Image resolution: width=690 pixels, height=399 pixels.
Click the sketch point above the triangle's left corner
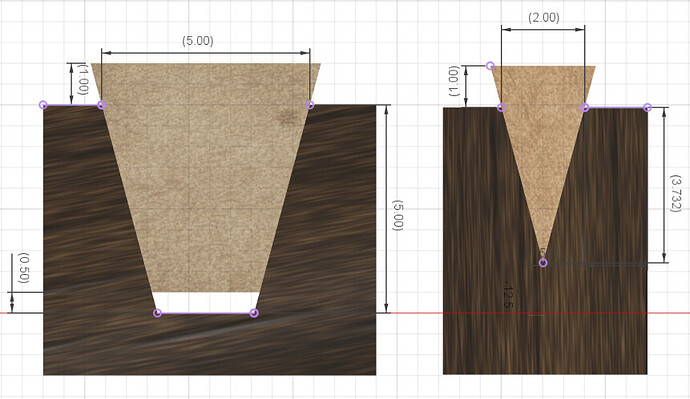pyautogui.click(x=490, y=66)
